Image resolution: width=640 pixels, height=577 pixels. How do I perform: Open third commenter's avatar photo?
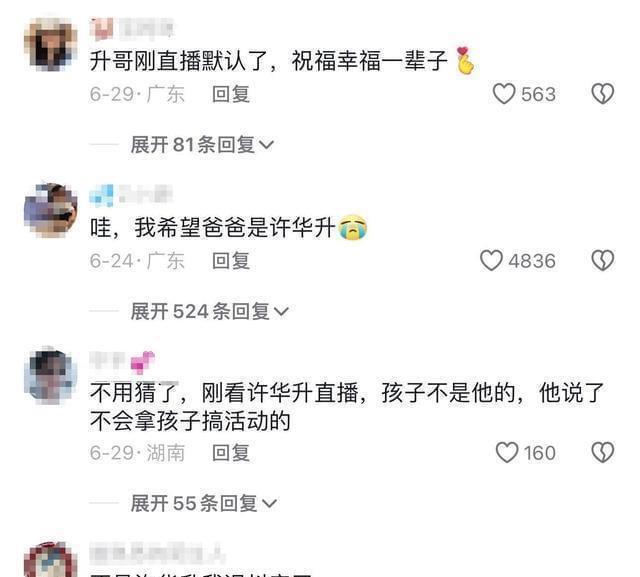pos(51,376)
